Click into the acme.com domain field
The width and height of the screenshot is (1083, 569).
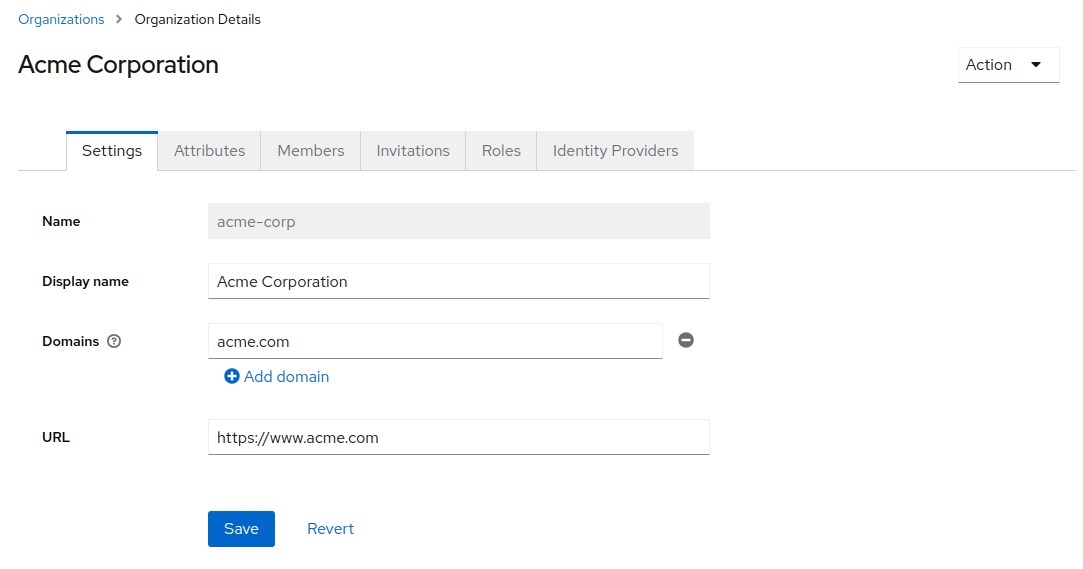pyautogui.click(x=435, y=341)
